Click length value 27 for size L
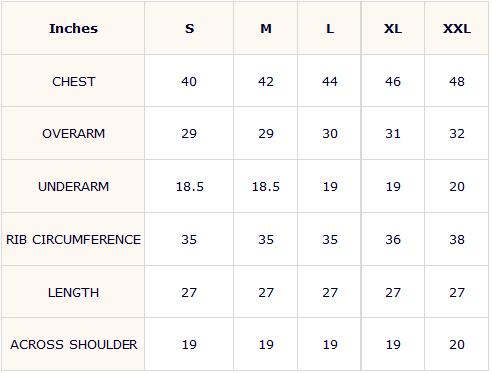The image size is (492, 374). click(330, 292)
